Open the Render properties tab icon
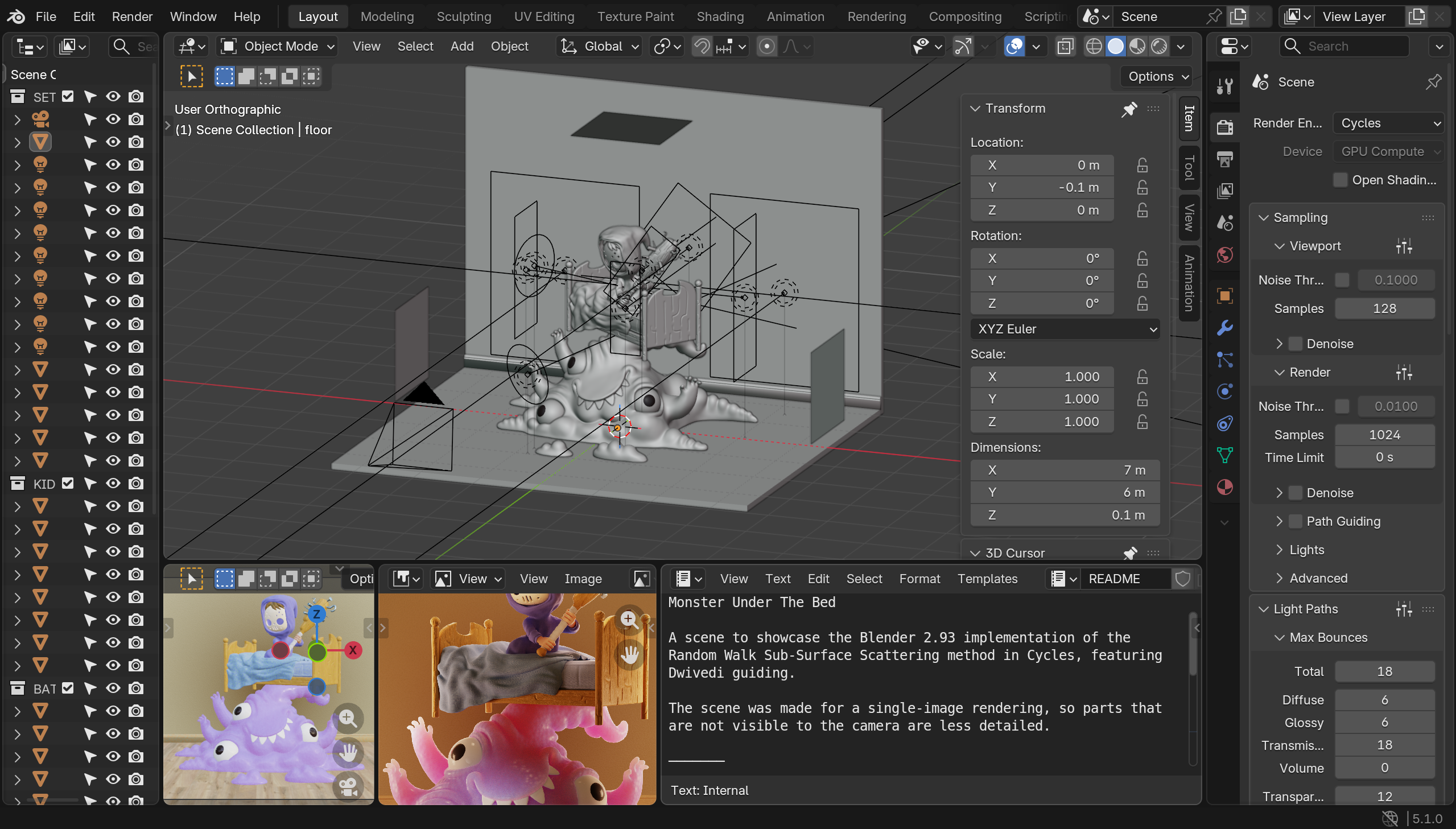Viewport: 1456px width, 829px height. point(1225,126)
